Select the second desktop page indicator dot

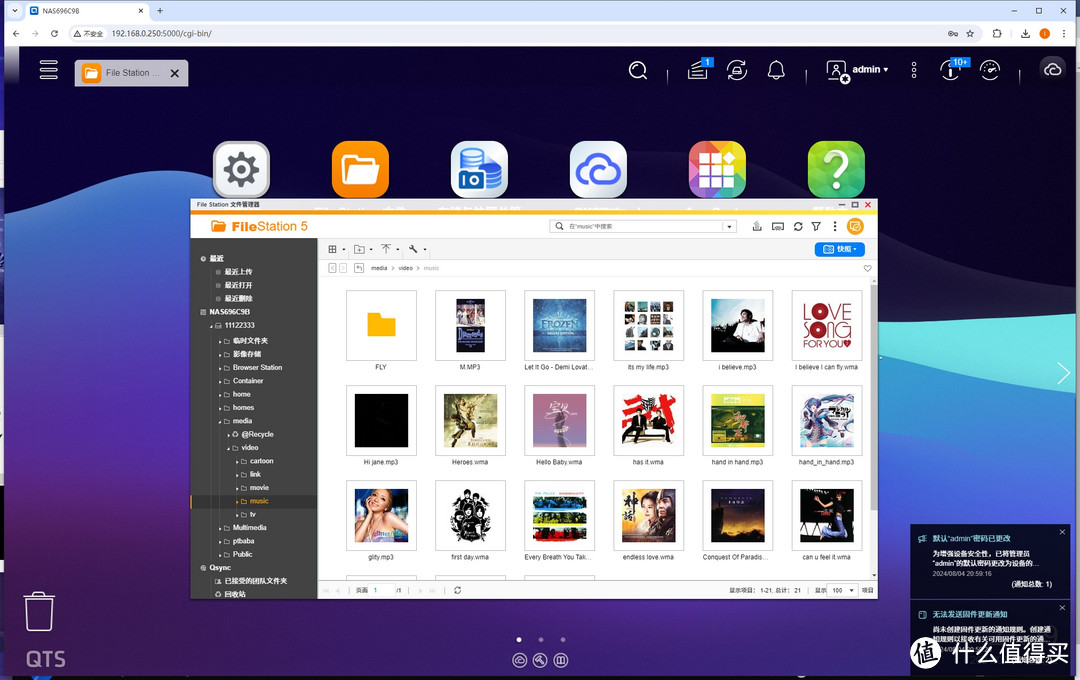point(540,639)
